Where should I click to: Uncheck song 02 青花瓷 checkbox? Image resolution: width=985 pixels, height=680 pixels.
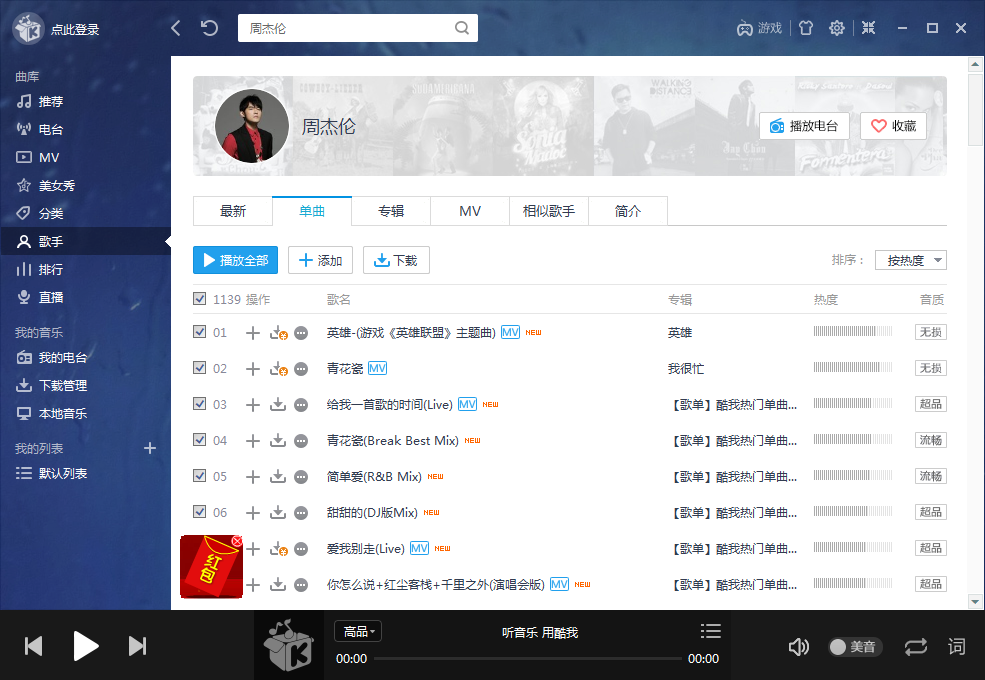pyautogui.click(x=199, y=368)
